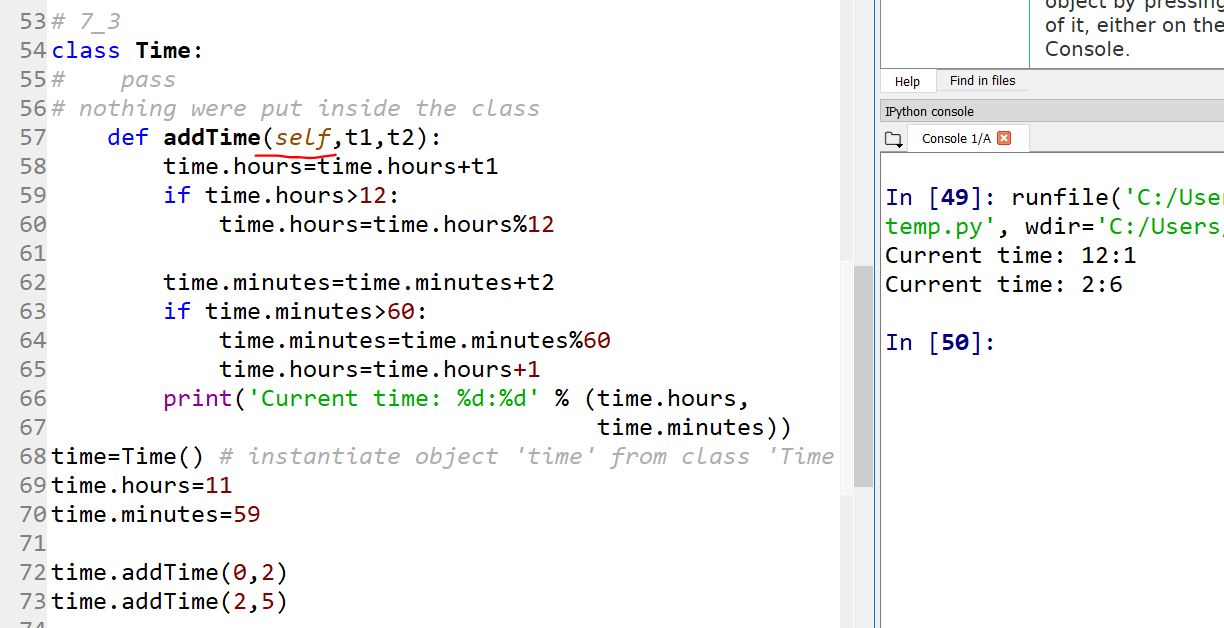The width and height of the screenshot is (1224, 628).
Task: Click the In [49] runfile command
Action: click(1050, 198)
